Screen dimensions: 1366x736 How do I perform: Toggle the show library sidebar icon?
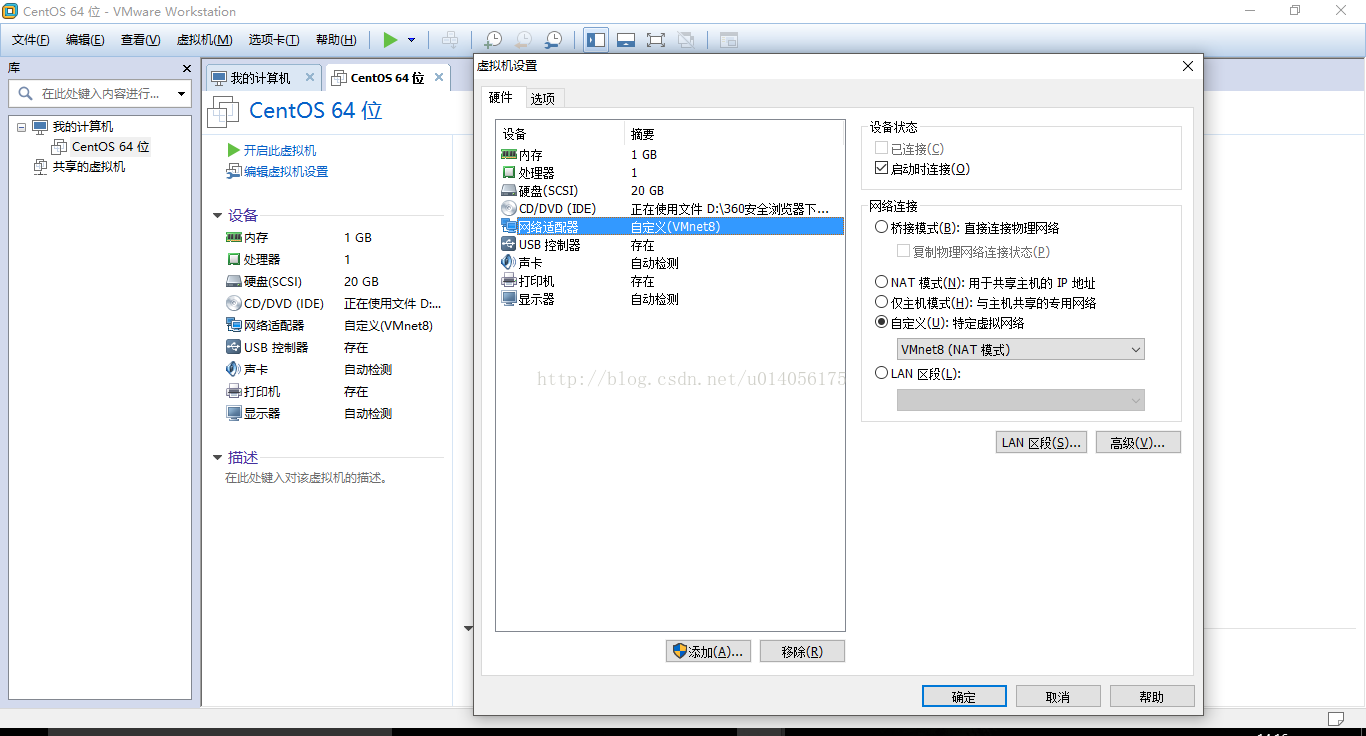(x=596, y=40)
